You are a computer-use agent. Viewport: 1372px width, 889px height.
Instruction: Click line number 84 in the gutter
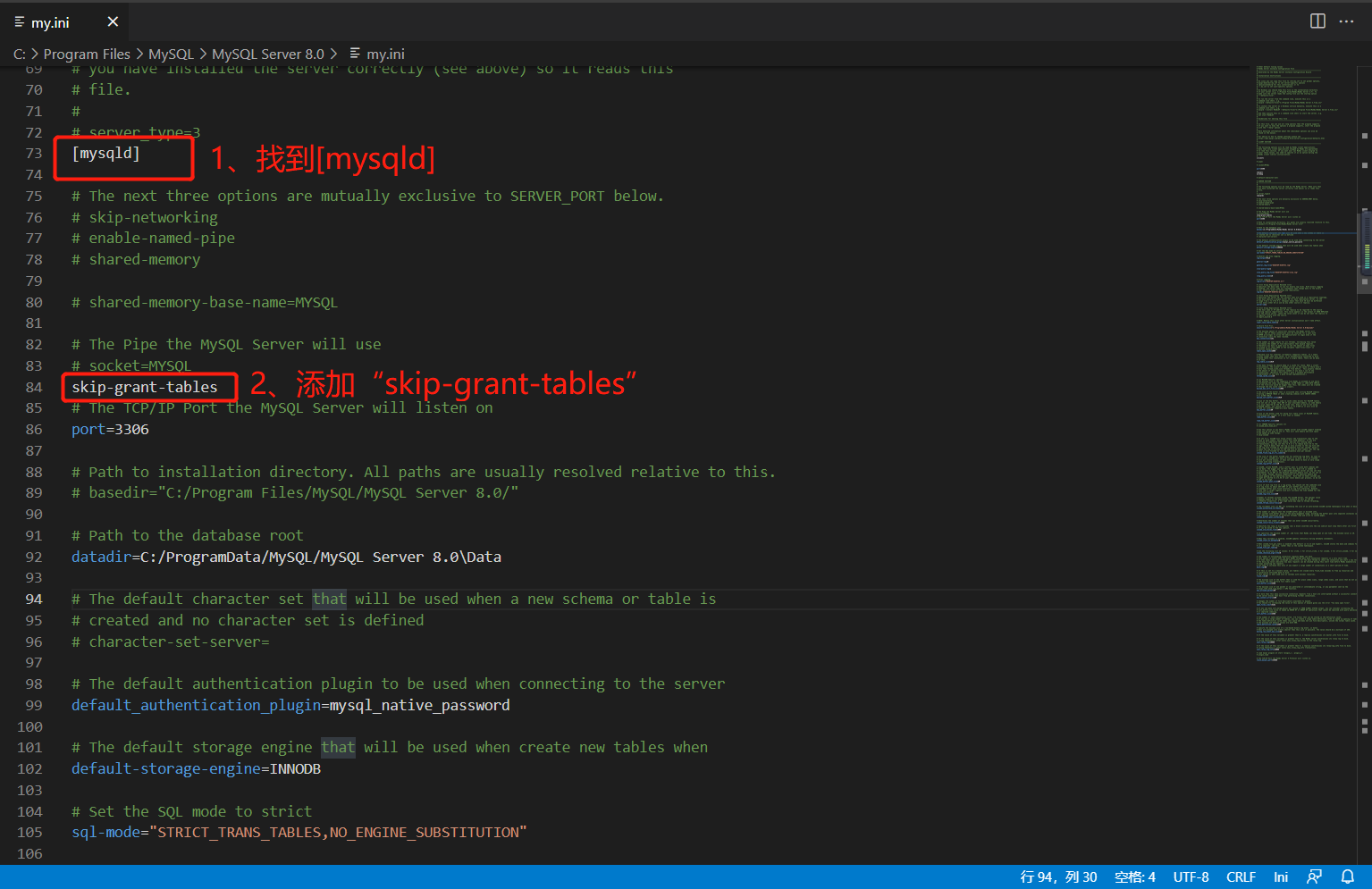pos(33,386)
